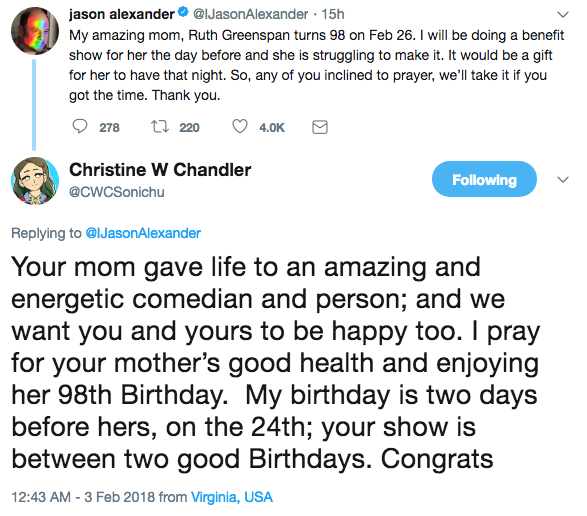Open the Virginia, USA location link
The height and width of the screenshot is (516, 587).
click(x=232, y=497)
